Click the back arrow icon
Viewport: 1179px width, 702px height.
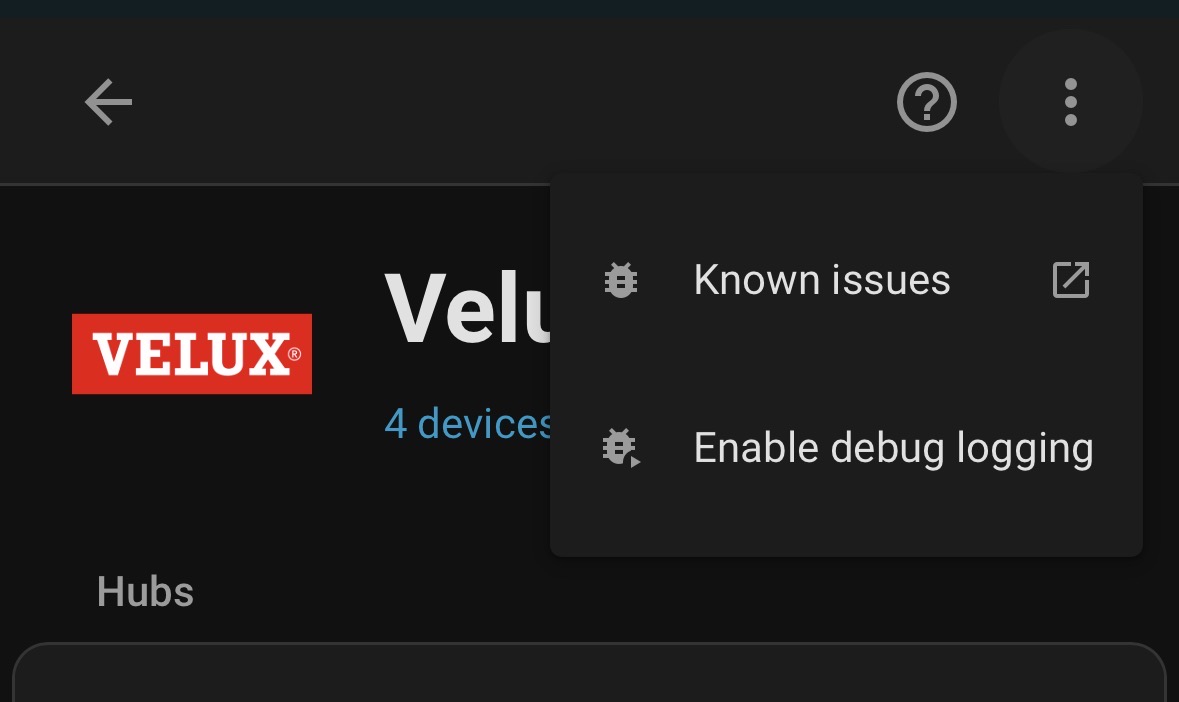coord(108,102)
